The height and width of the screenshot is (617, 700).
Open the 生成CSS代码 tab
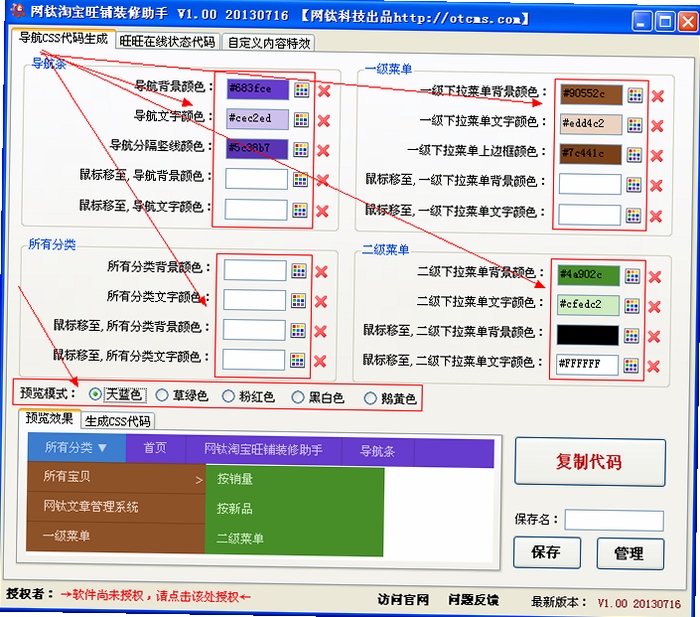coord(117,421)
